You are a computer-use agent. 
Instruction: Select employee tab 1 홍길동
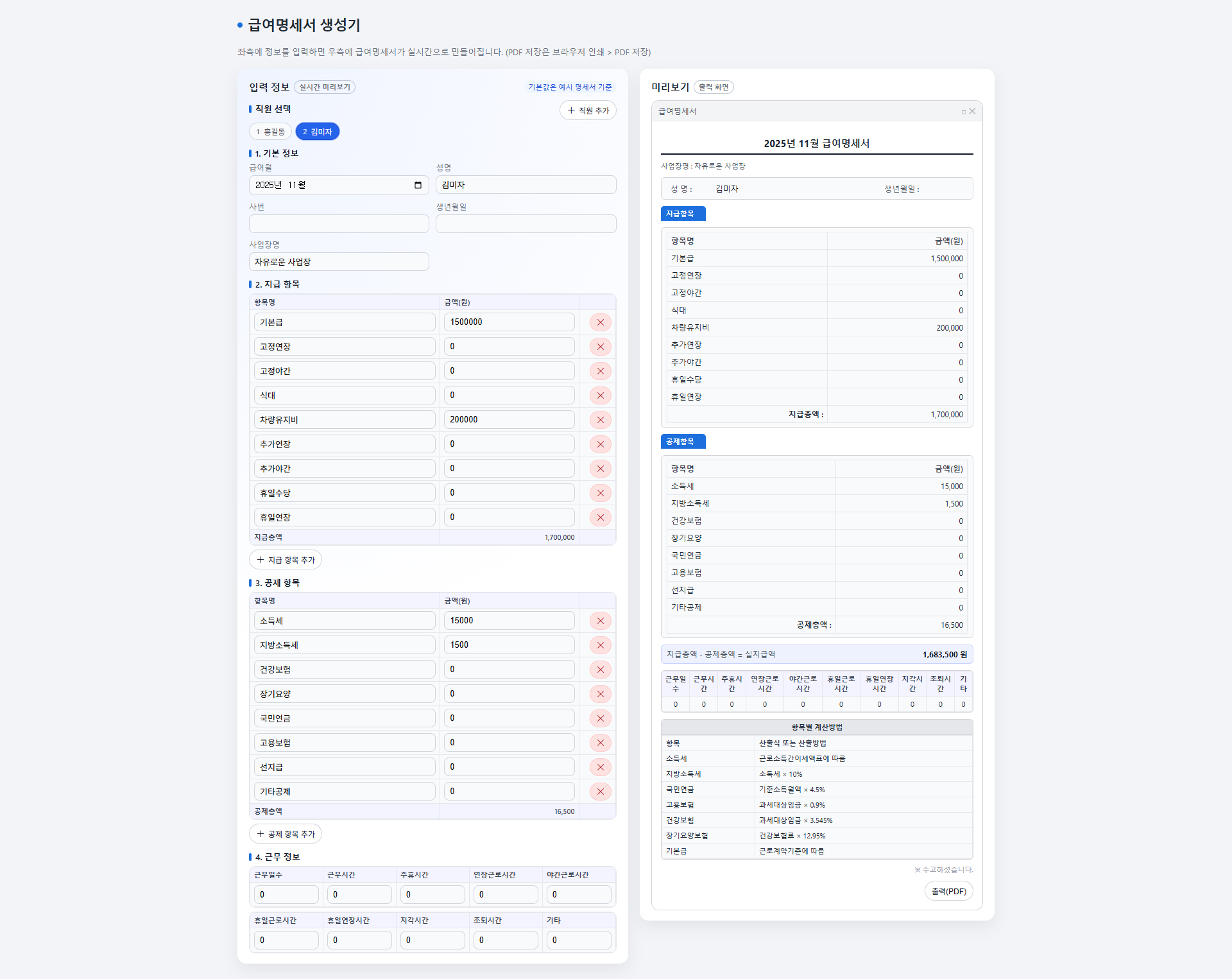coord(270,132)
